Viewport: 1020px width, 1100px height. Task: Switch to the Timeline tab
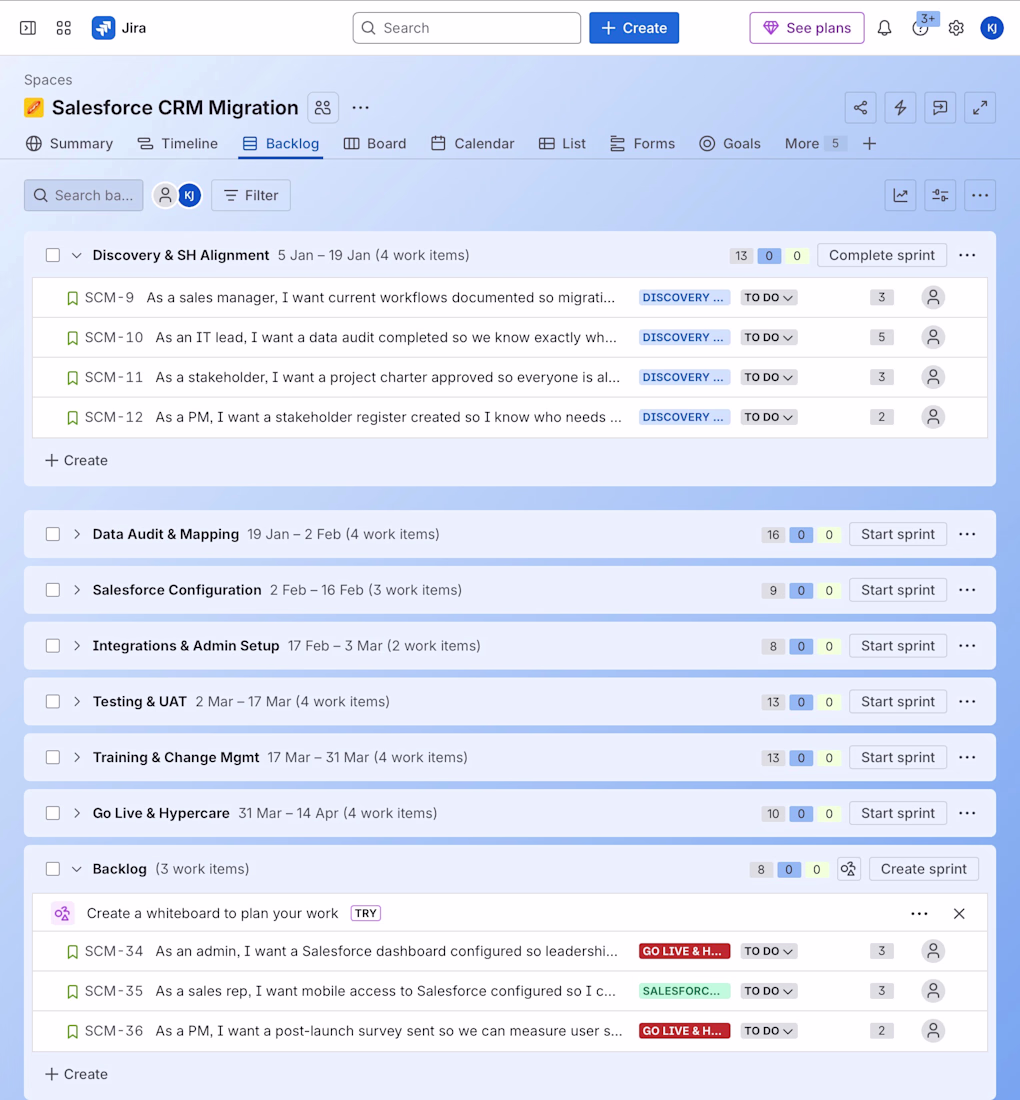(x=177, y=144)
